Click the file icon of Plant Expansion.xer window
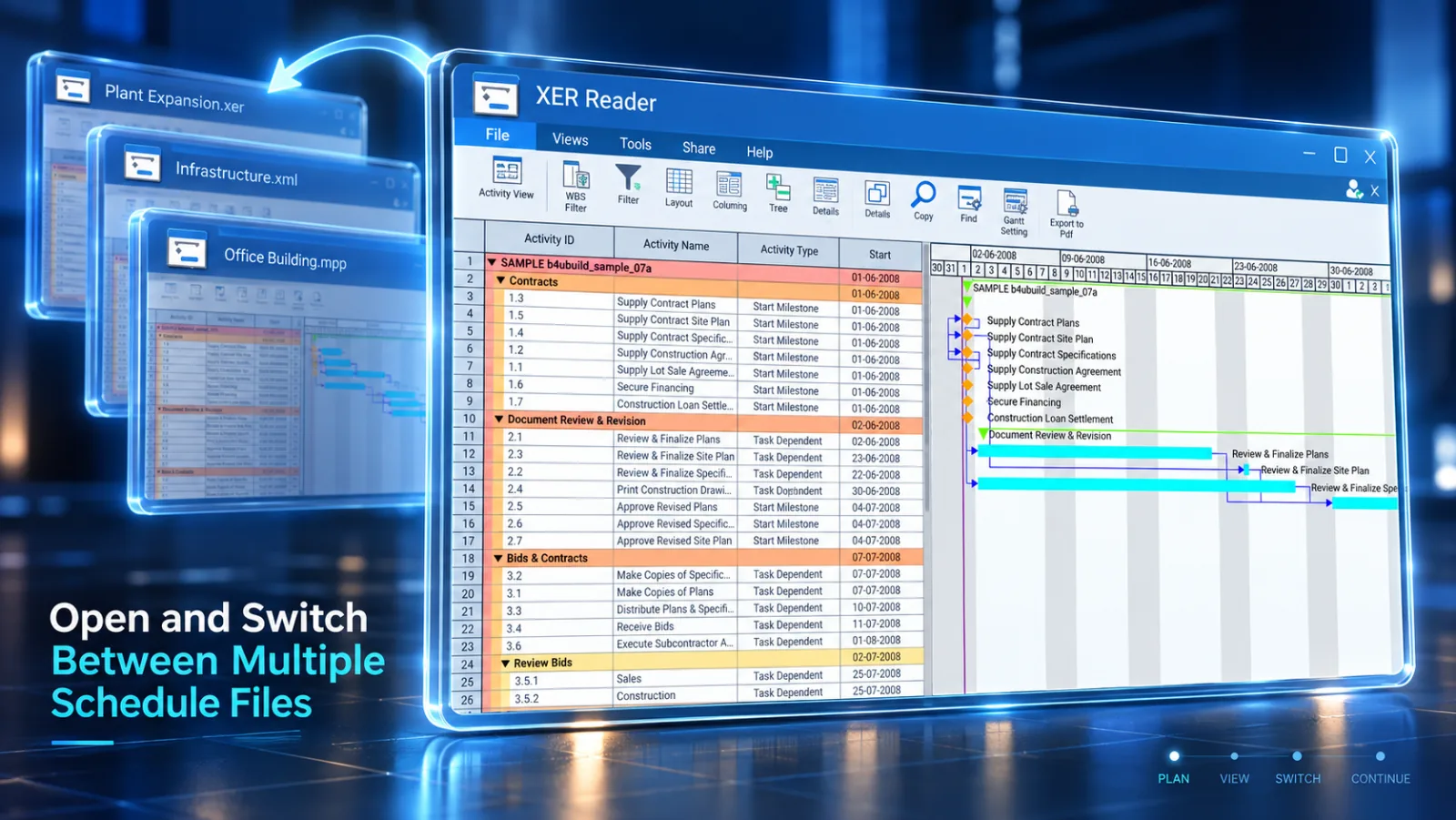The image size is (1456, 820). point(73,88)
